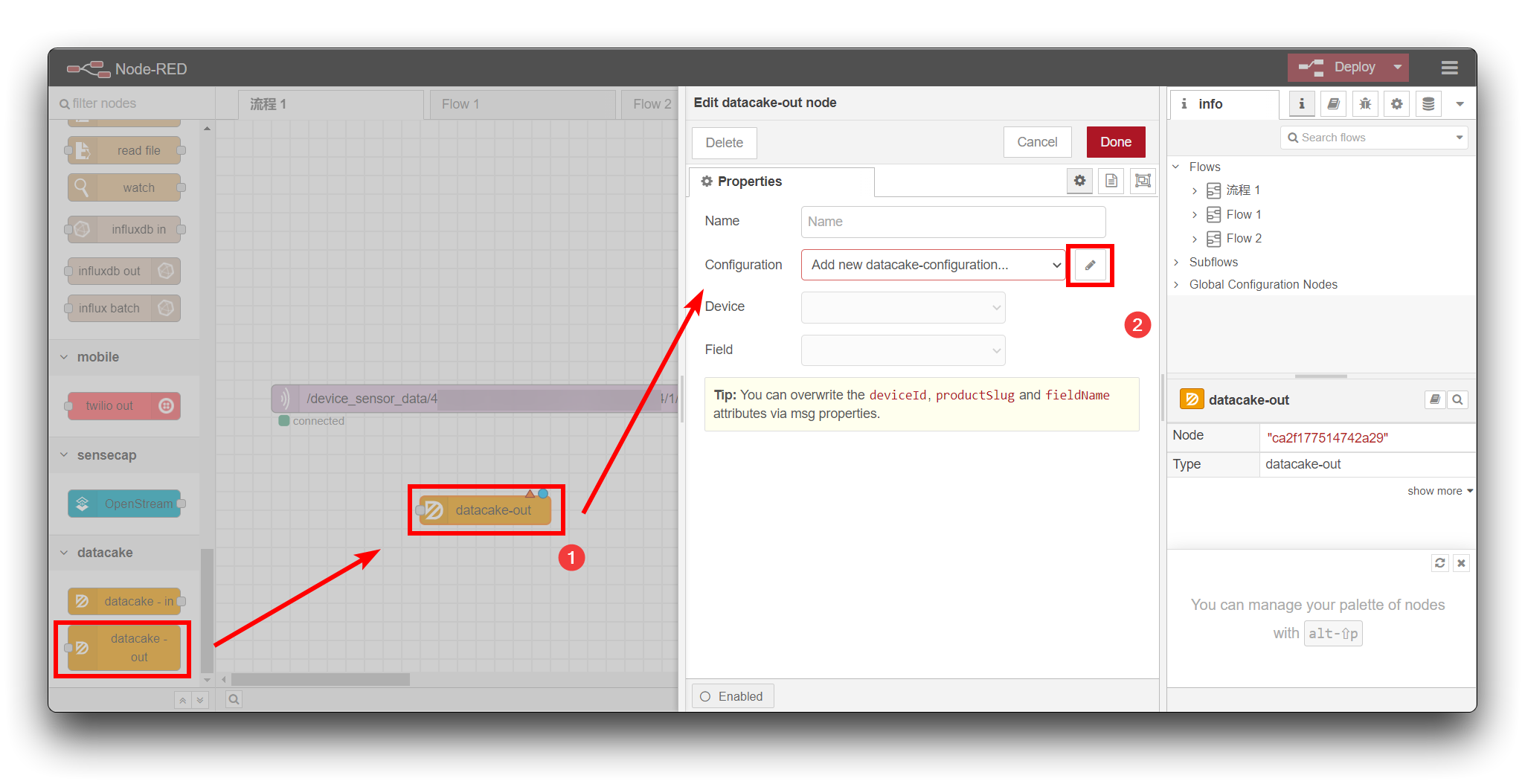Expand the Flow 2 tree item
This screenshot has width=1525, height=784.
coord(1195,239)
